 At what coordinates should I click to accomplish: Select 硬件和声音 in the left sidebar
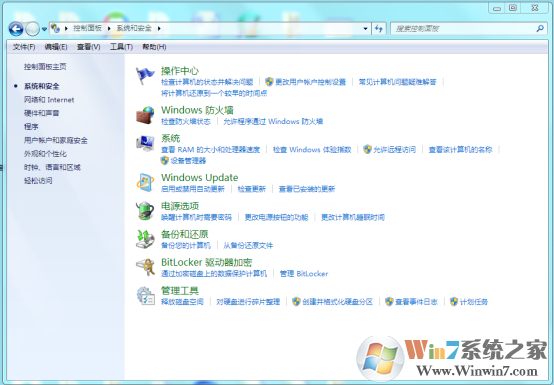42,113
